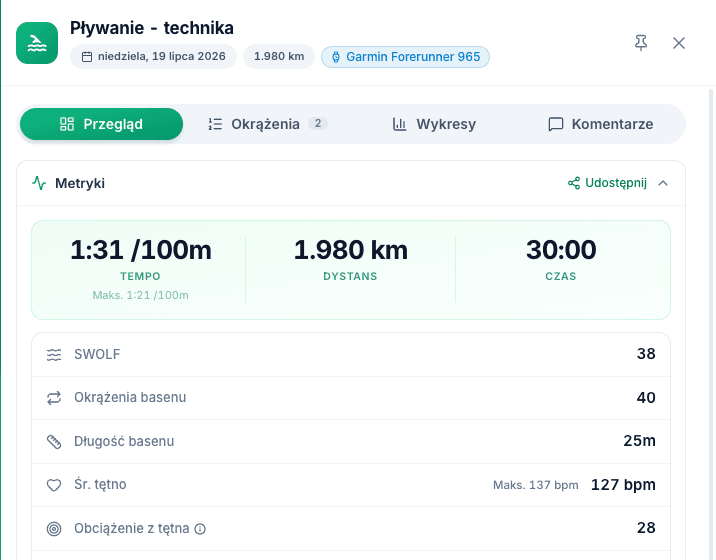Click the tempo value 1:31 /100m

pyautogui.click(x=141, y=250)
